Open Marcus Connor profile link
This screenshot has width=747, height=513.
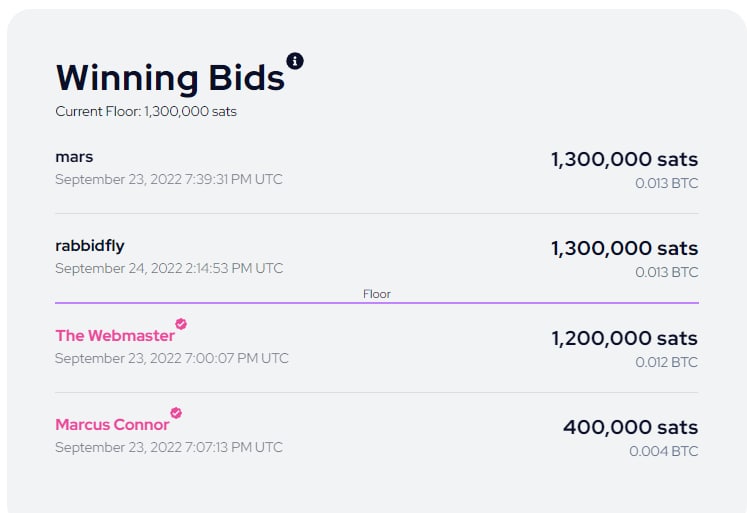click(x=112, y=425)
